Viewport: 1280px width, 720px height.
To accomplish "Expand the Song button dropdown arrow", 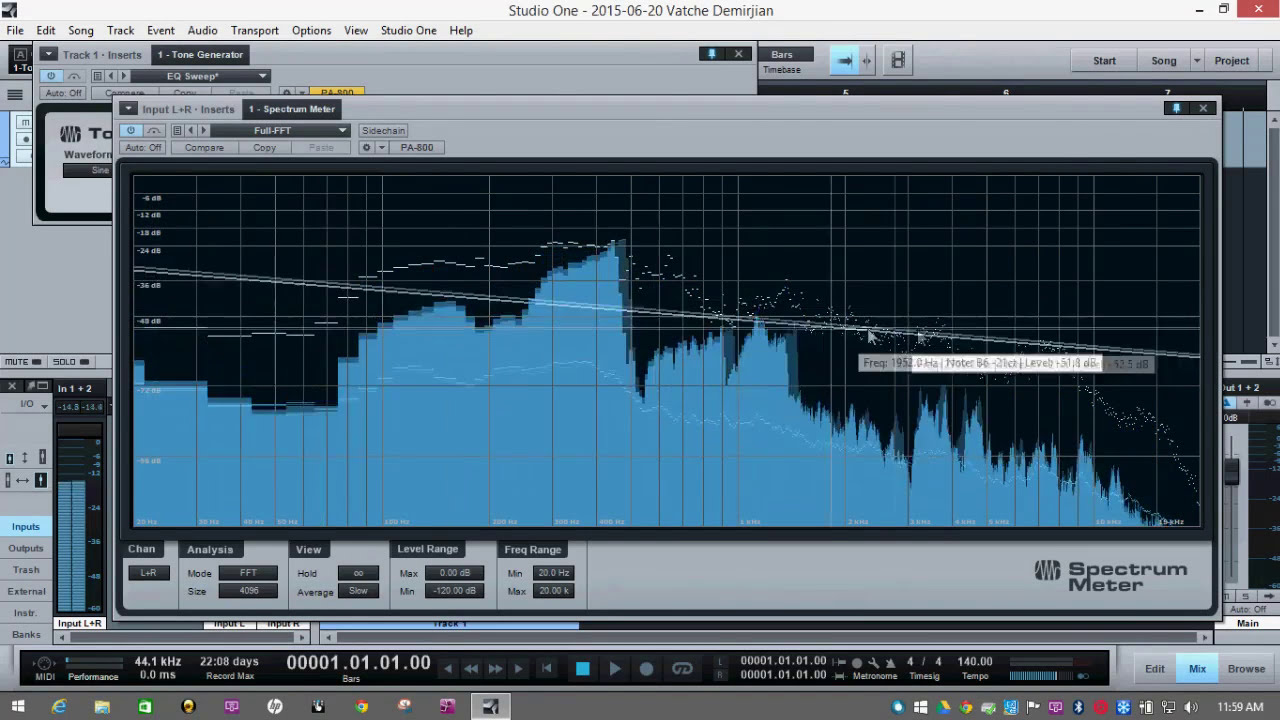I will click(1196, 60).
